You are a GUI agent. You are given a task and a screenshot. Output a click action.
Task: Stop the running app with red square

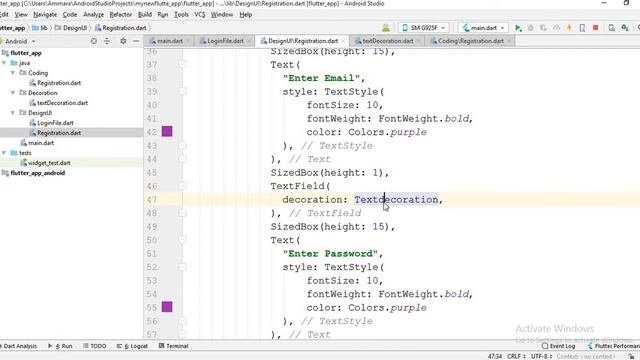coord(596,28)
